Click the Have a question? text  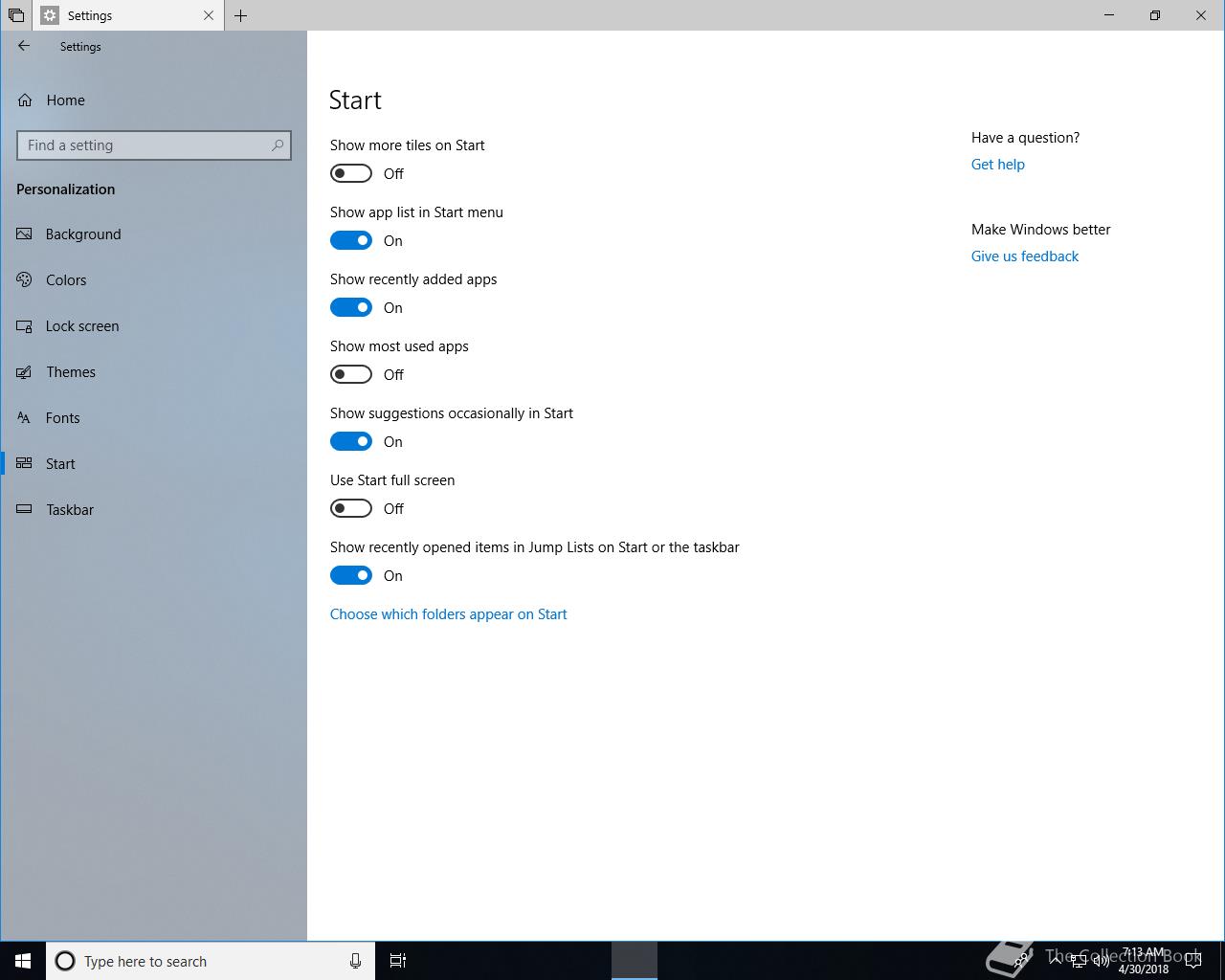click(1025, 138)
